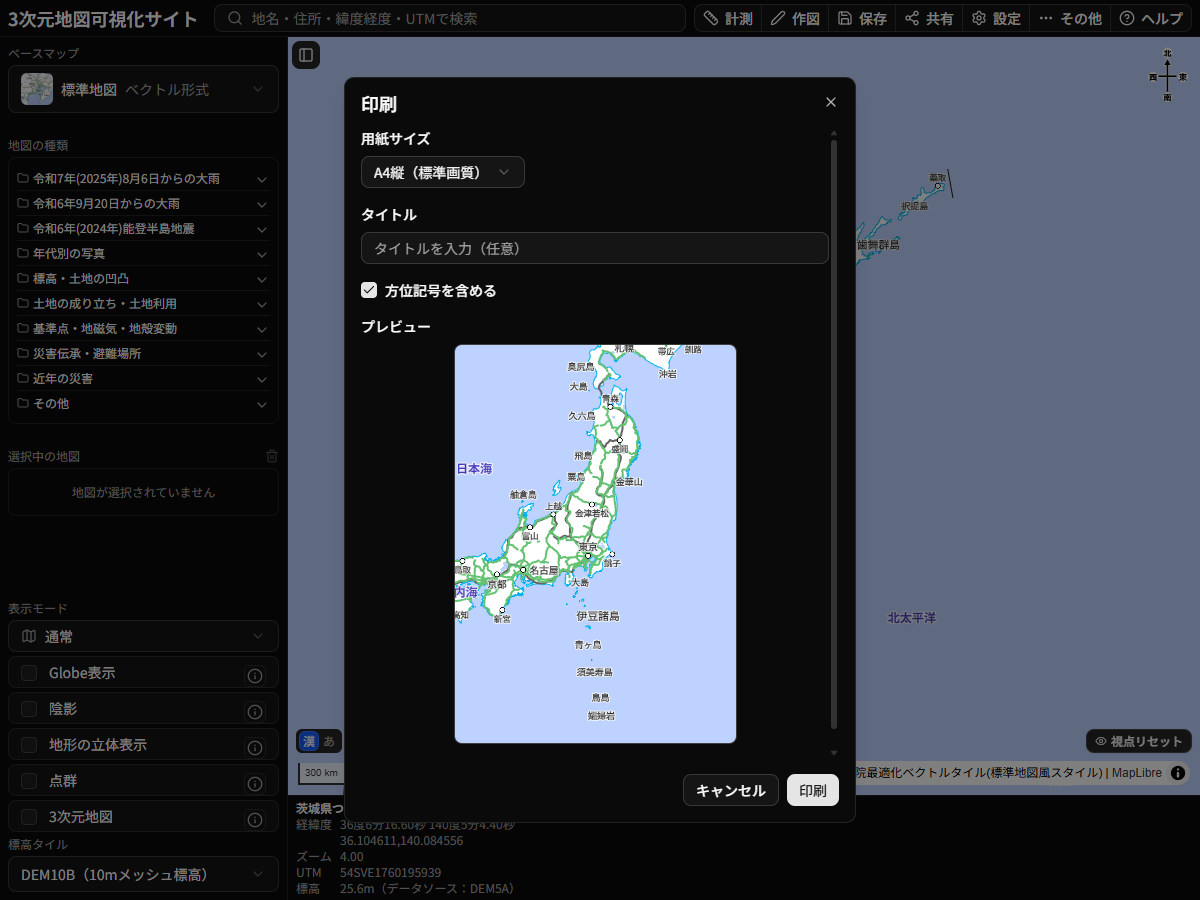Screen dimensions: 1200x900
Task: Open the 保存 save menu
Action: coord(861,18)
